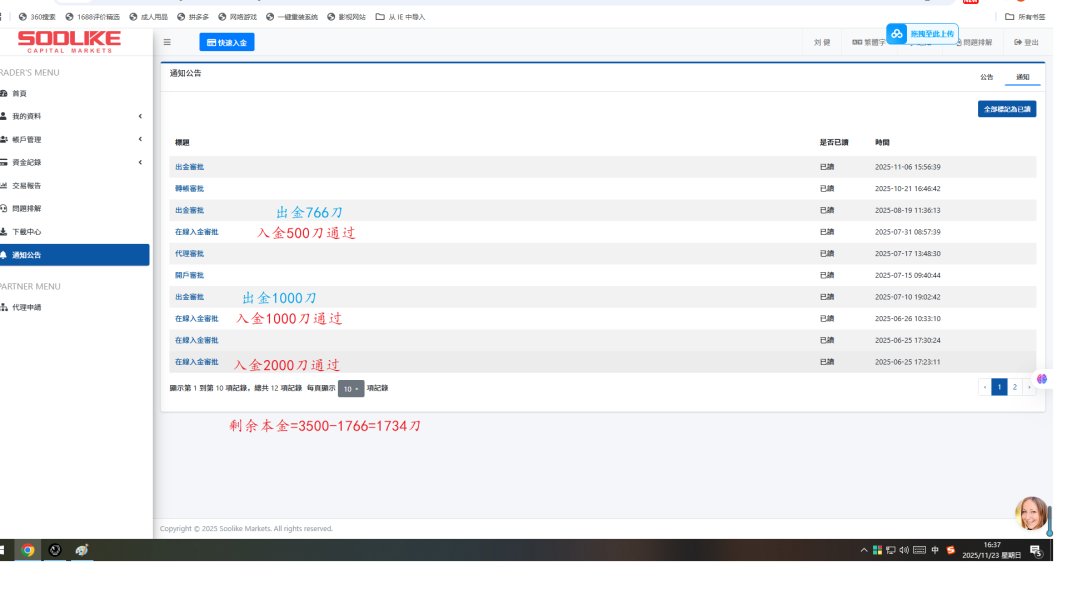Switch to the 公告 tab
This screenshot has height=600, width=1067.
coord(987,77)
